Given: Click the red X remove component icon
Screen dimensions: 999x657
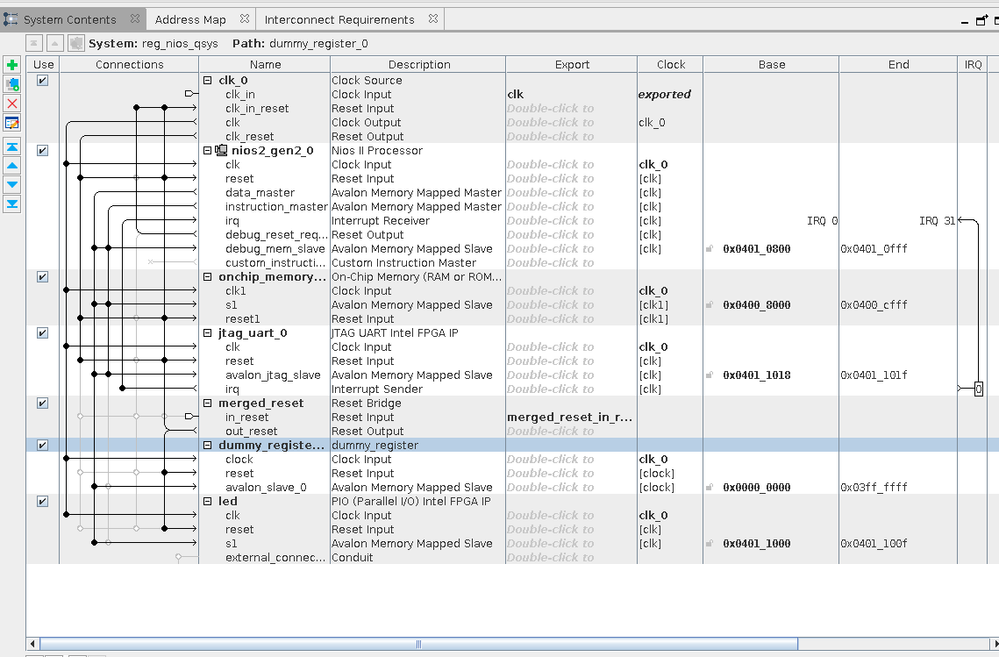Looking at the screenshot, I should 12,103.
